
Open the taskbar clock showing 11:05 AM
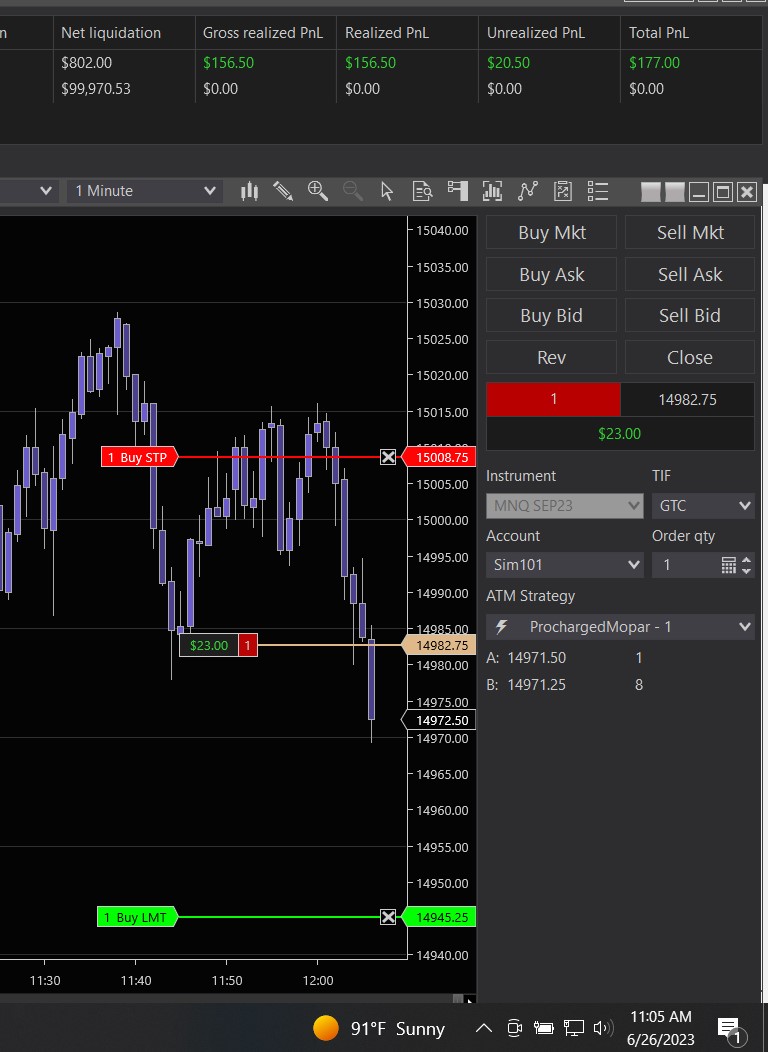(661, 1028)
